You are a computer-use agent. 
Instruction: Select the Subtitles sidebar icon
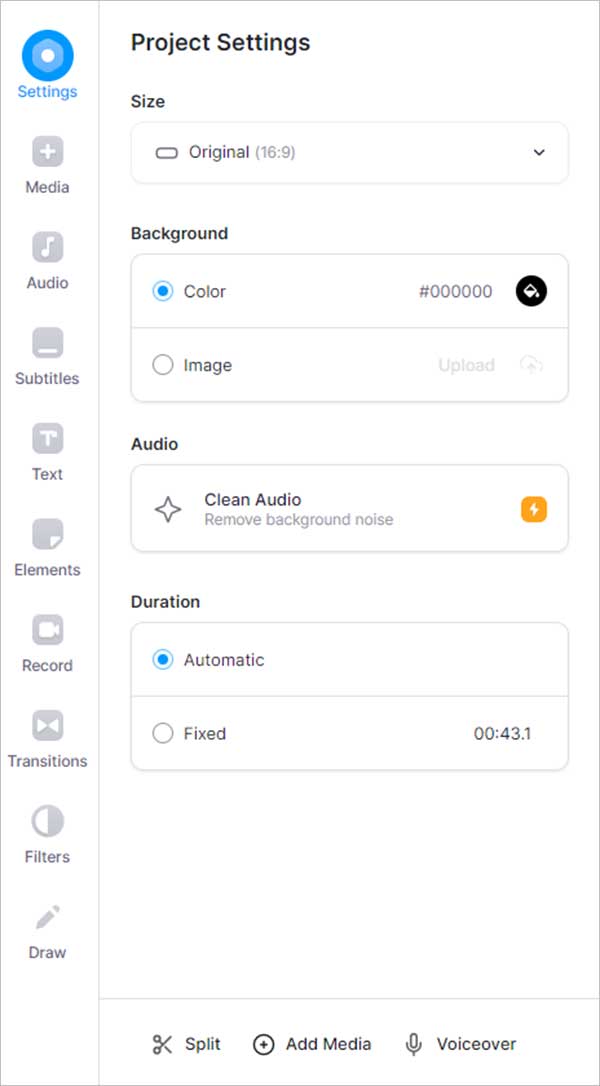(47, 343)
